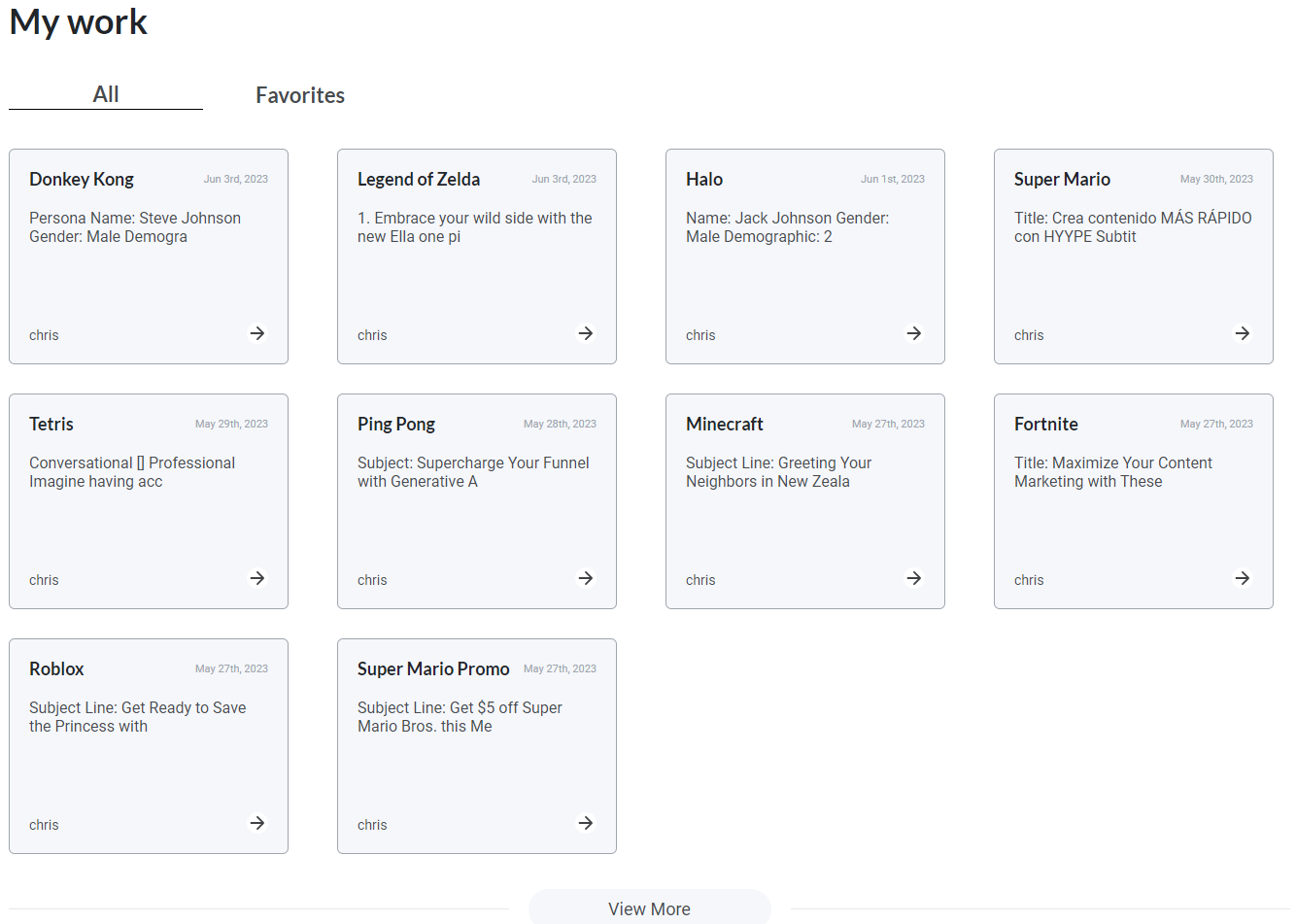Open Roblox card via its arrow icon
This screenshot has height=924, width=1296.
click(x=257, y=823)
